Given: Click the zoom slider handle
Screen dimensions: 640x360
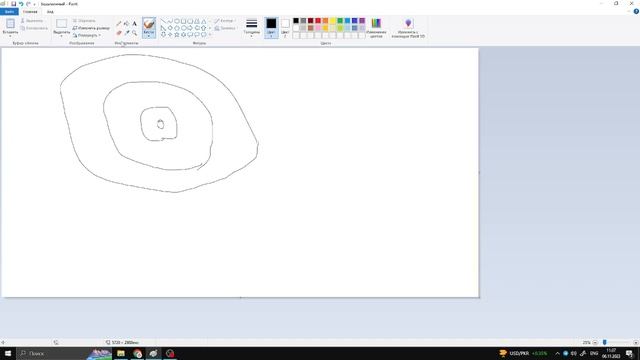Looking at the screenshot, I should (x=604, y=342).
